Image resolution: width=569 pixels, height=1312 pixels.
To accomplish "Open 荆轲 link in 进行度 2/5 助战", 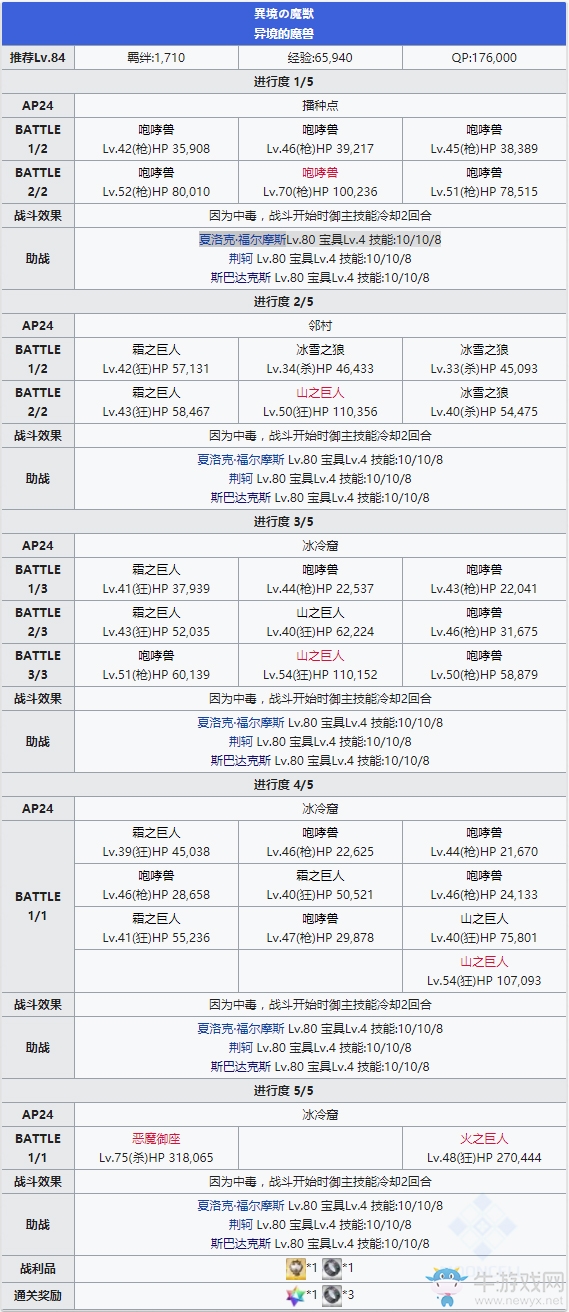I will pyautogui.click(x=240, y=478).
